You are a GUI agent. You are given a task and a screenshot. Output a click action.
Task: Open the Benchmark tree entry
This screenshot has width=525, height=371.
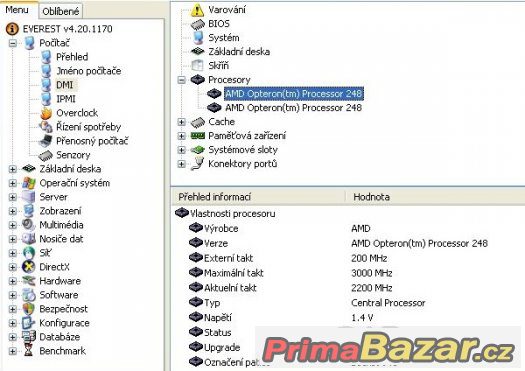point(63,351)
